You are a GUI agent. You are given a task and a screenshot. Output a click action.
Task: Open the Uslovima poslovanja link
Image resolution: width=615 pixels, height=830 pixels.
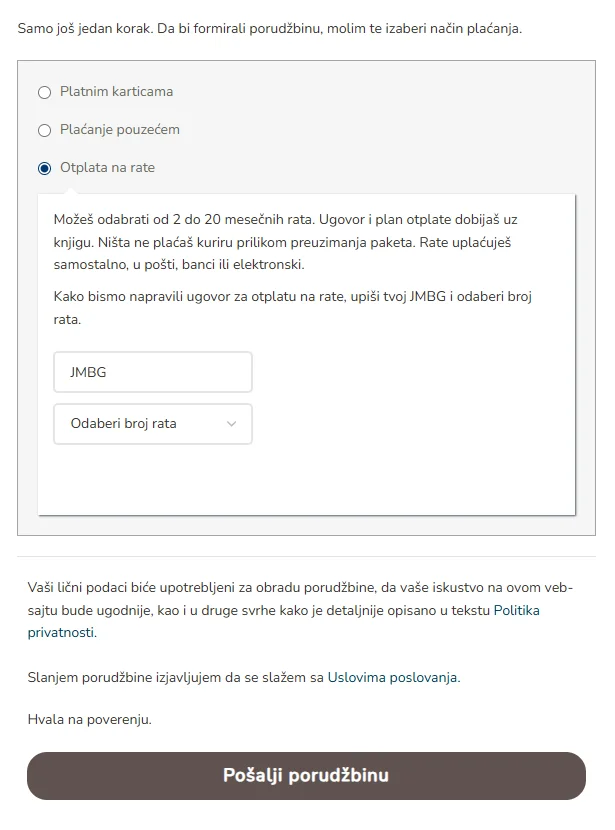pos(393,677)
